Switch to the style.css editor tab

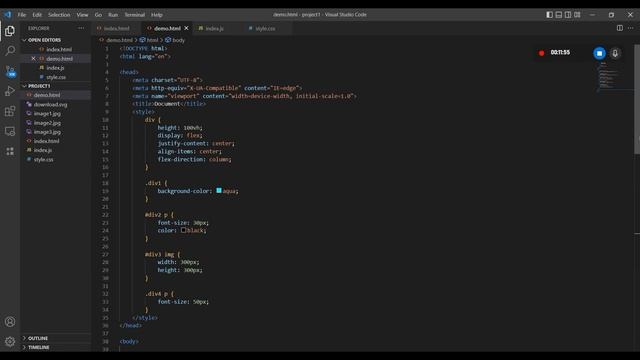265,29
